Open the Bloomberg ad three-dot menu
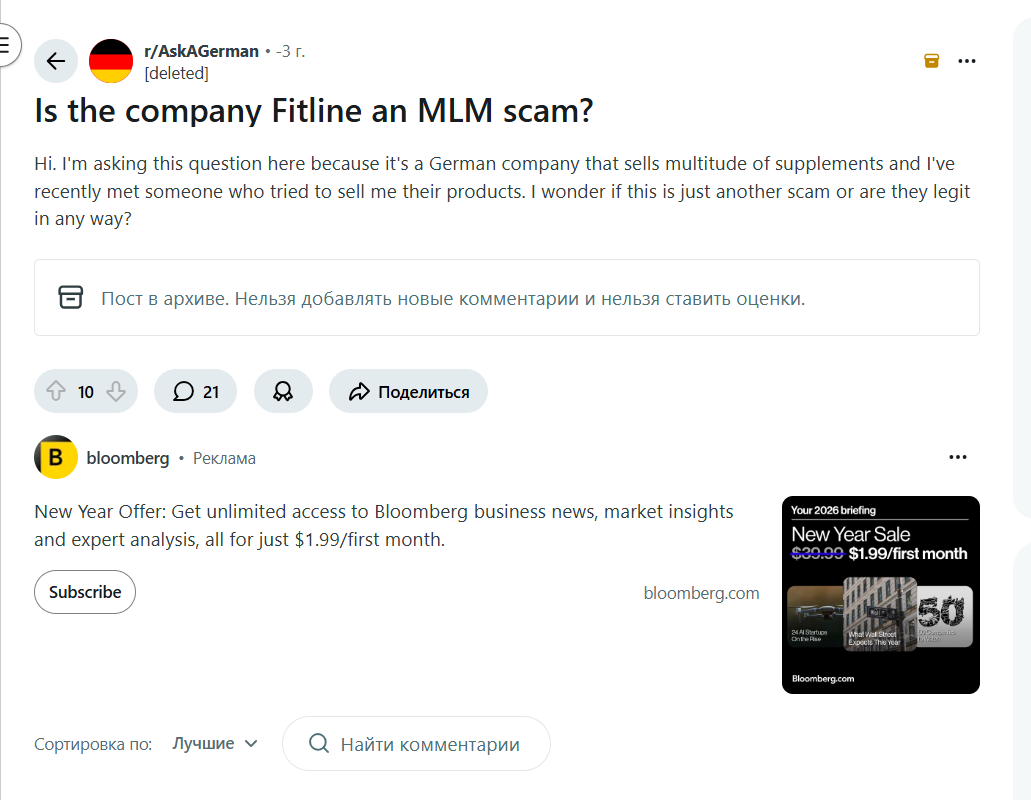 (x=958, y=458)
